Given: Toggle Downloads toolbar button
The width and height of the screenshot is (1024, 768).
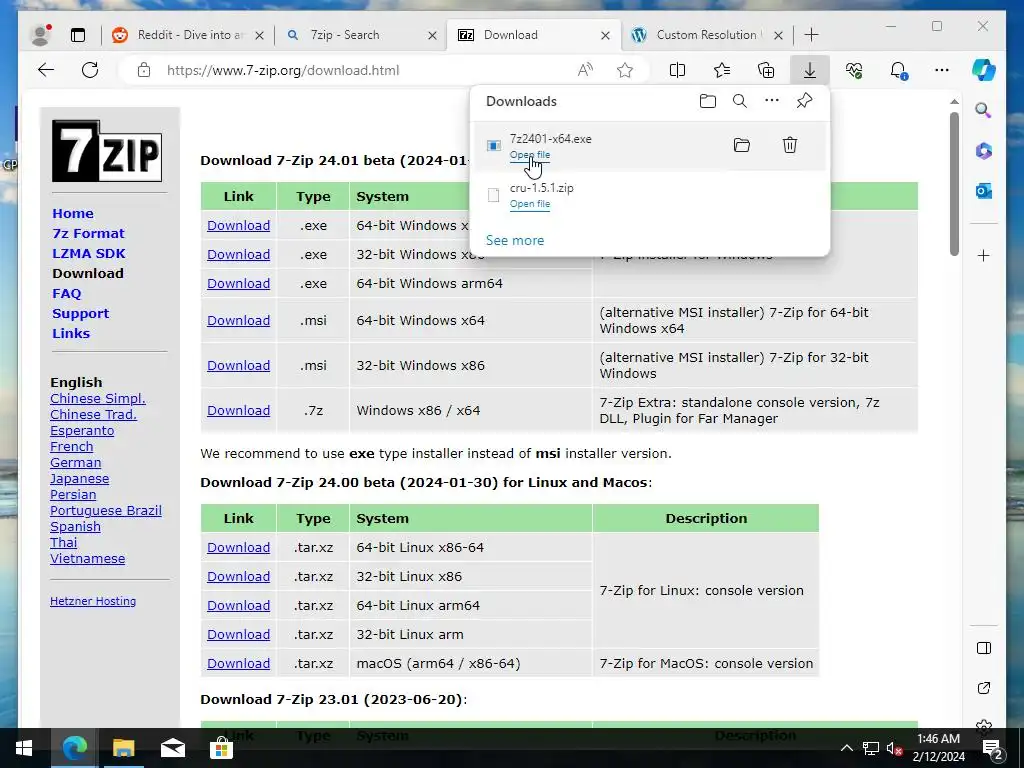Looking at the screenshot, I should coord(810,70).
